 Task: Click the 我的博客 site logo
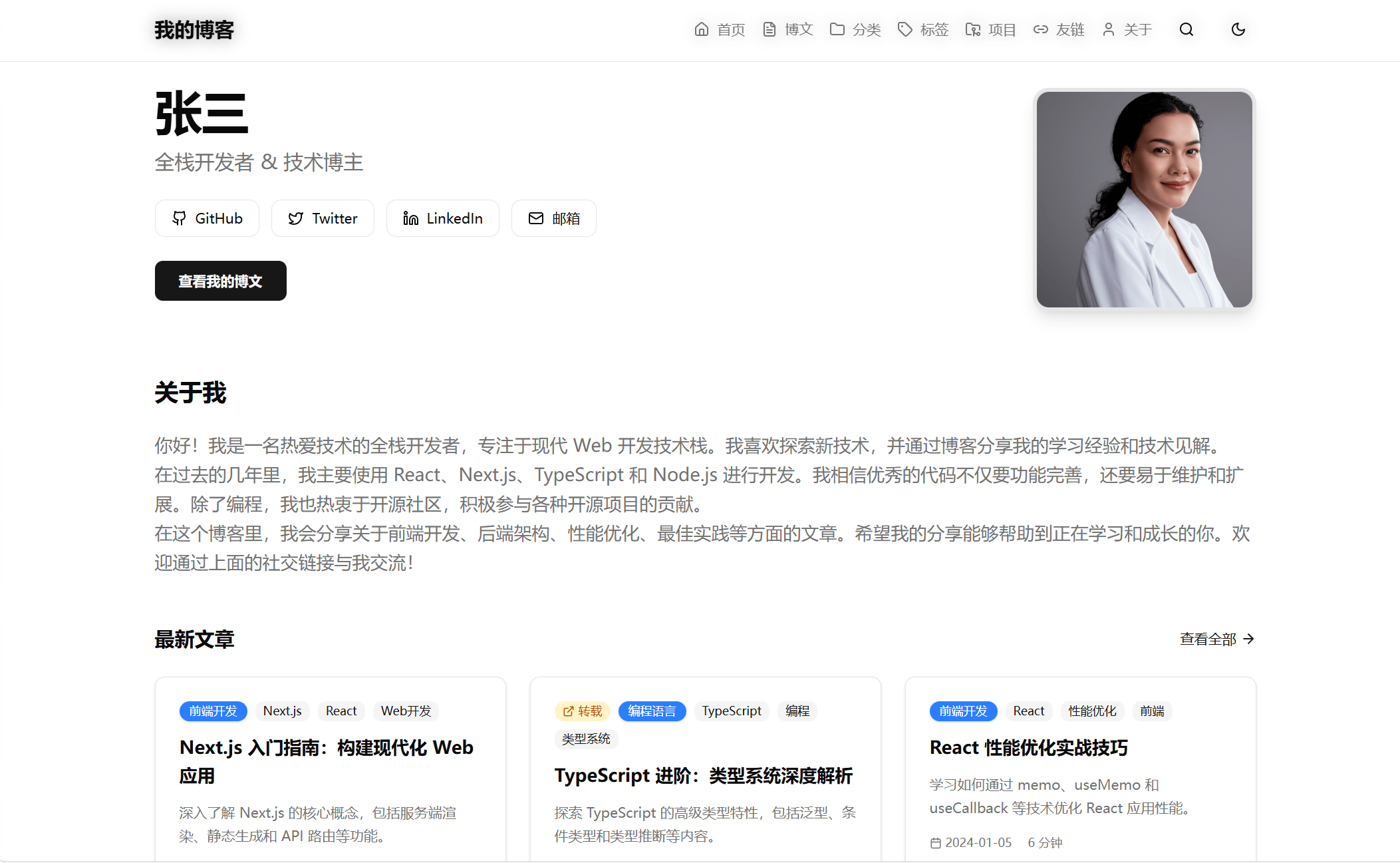click(194, 30)
